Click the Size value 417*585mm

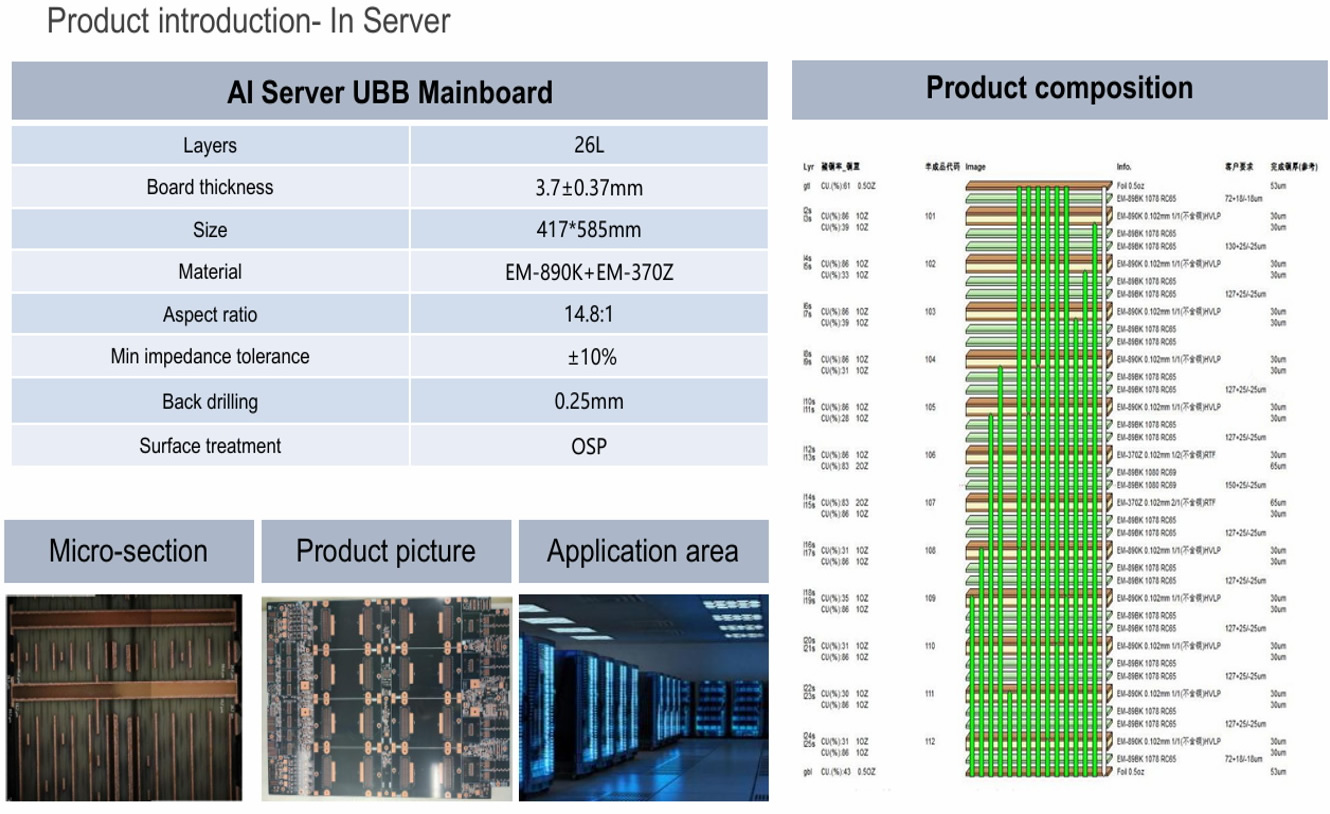(588, 230)
